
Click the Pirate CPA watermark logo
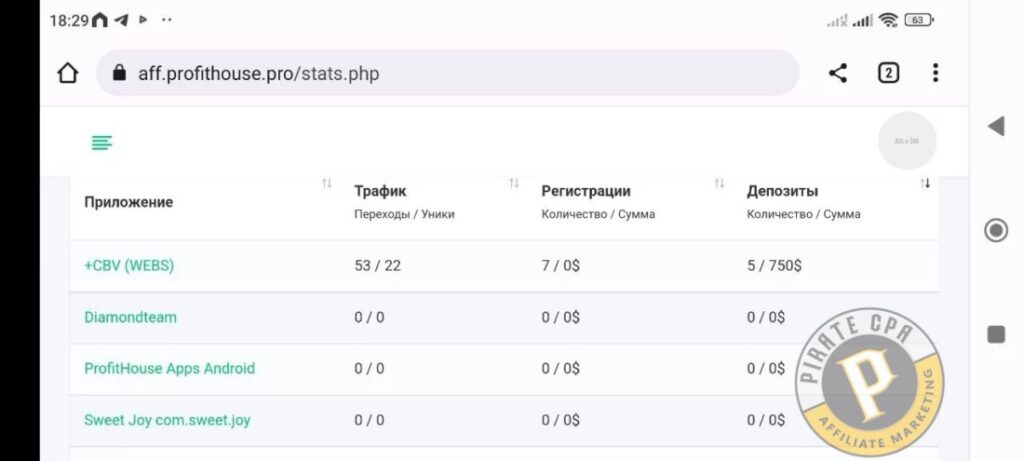click(x=869, y=381)
